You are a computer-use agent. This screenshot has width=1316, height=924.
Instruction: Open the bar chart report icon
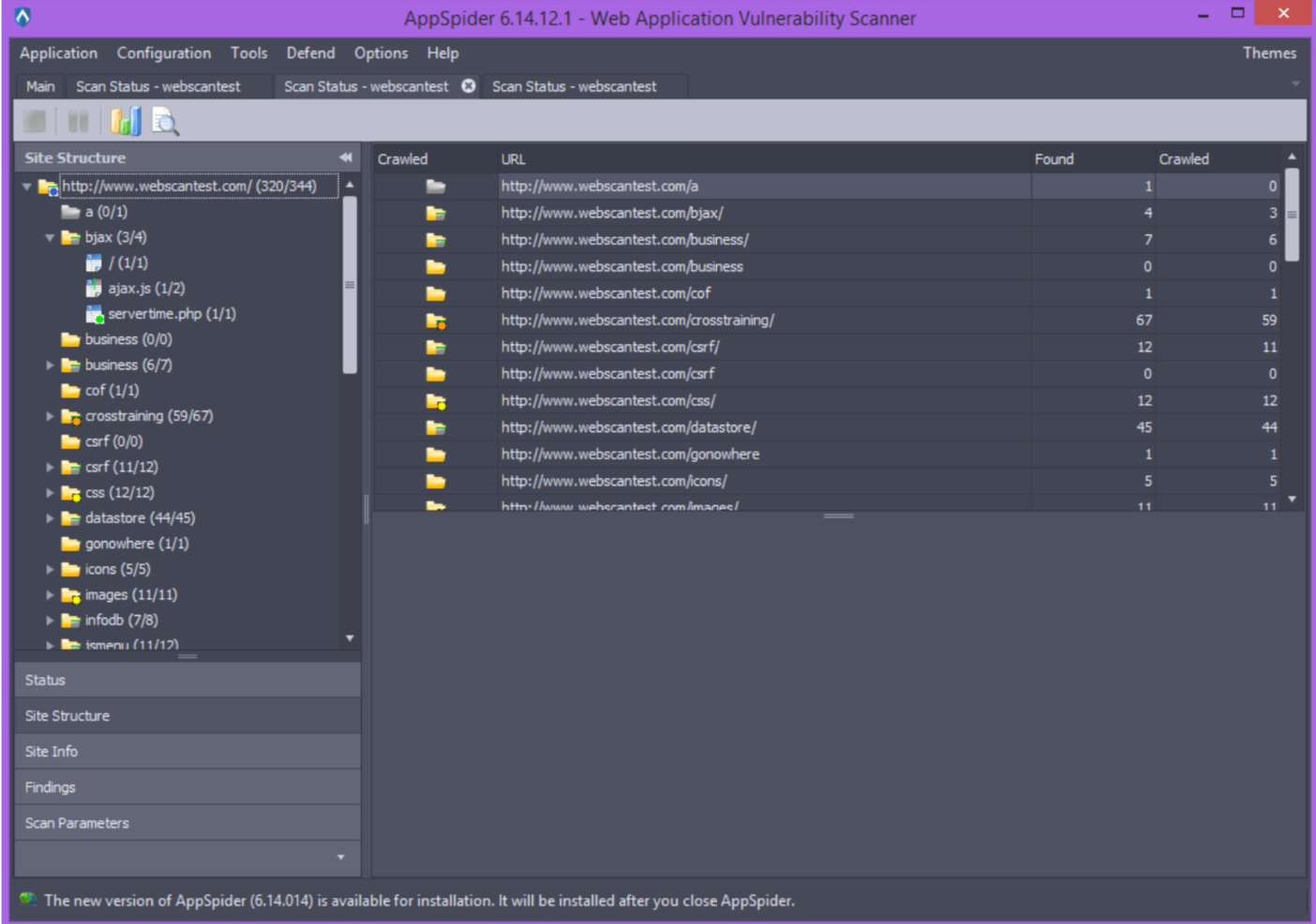[x=125, y=121]
